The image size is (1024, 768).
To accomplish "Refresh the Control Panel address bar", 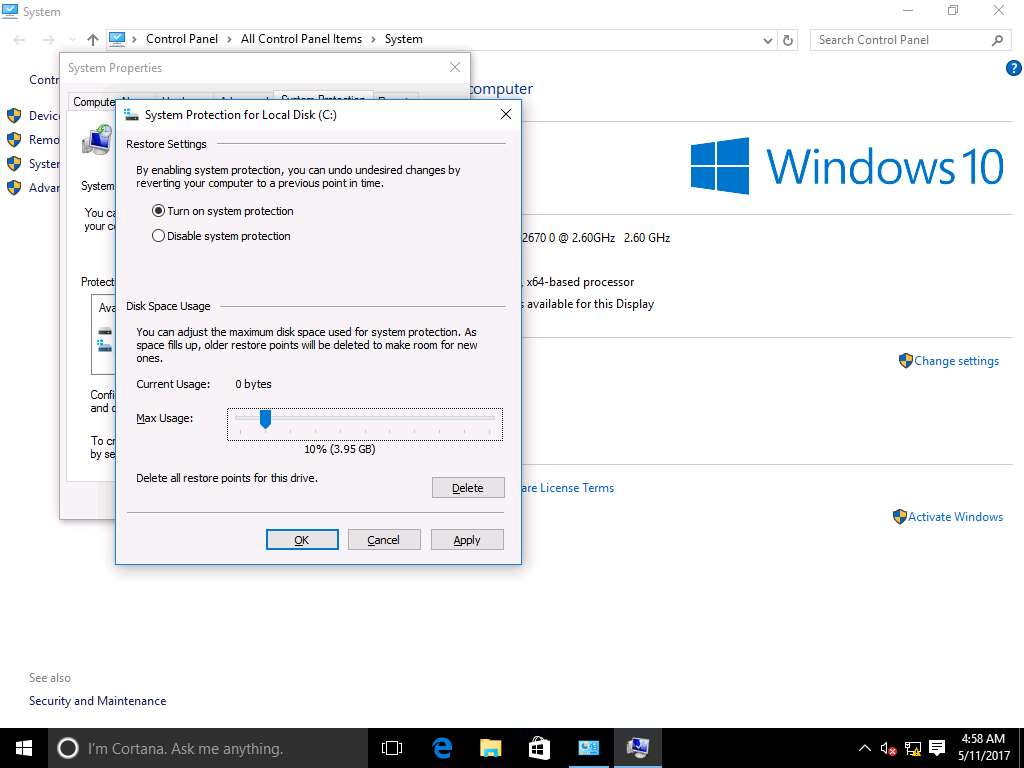I will (788, 40).
